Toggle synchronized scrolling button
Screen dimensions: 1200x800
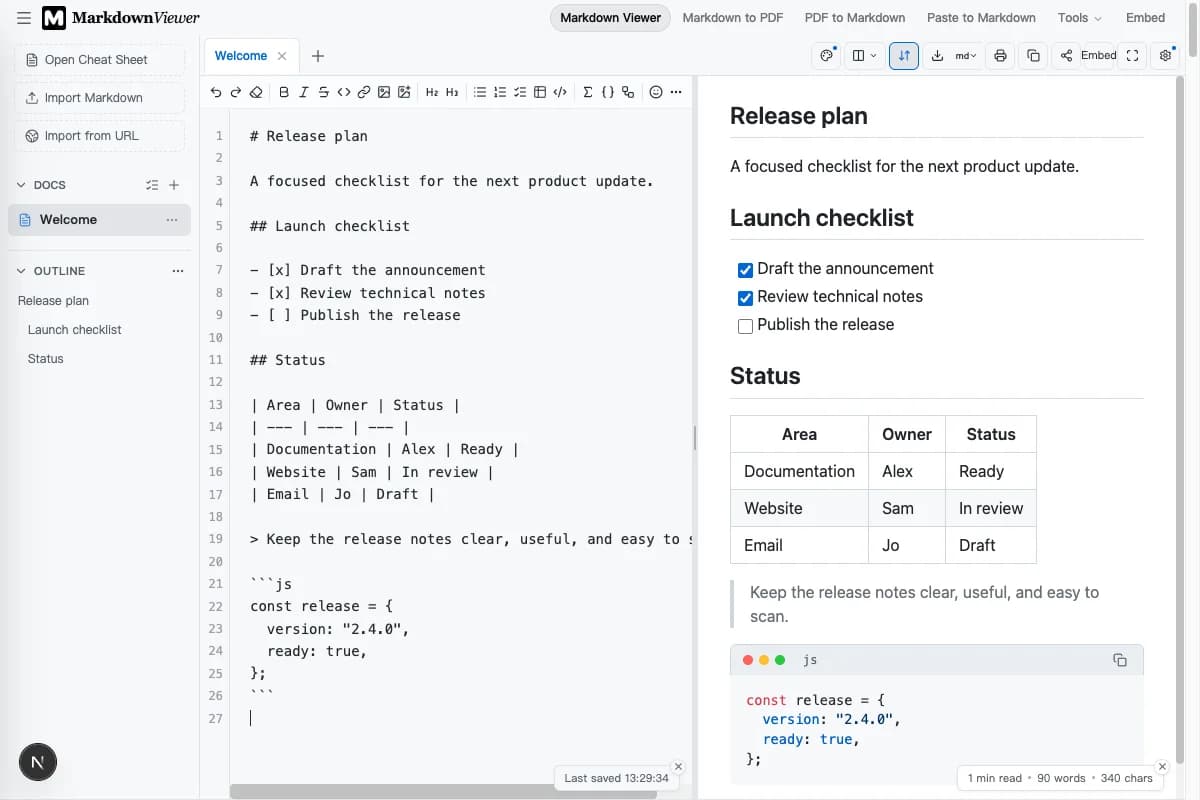click(x=904, y=56)
